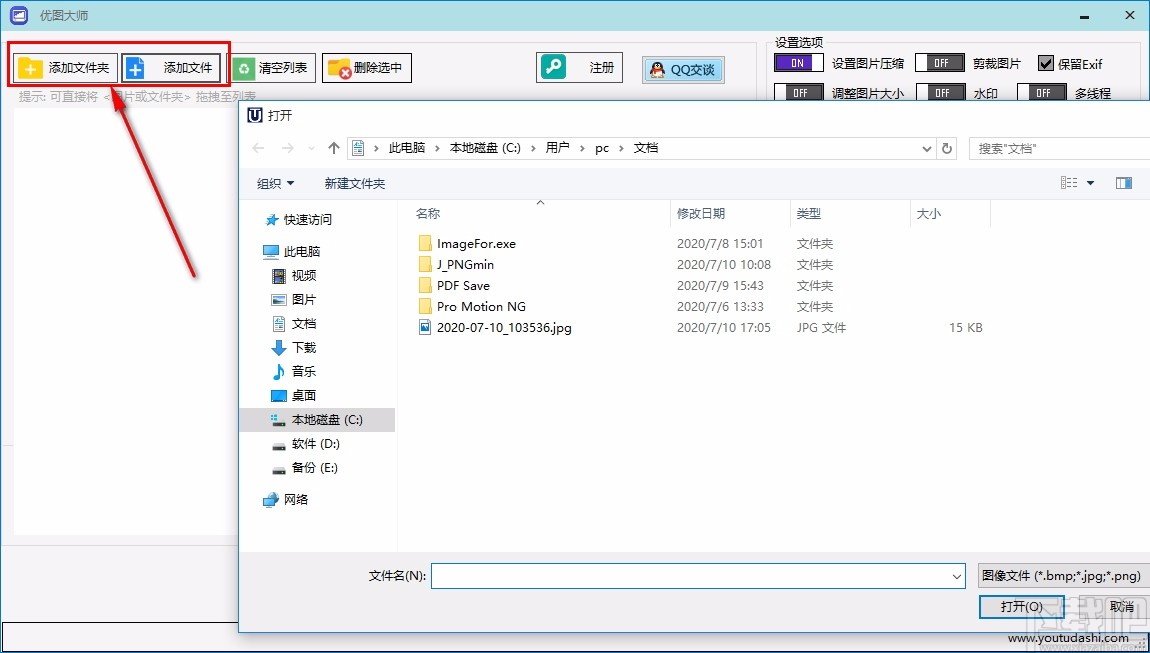Image resolution: width=1150 pixels, height=653 pixels.
Task: Click the up-arrow navigation icon
Action: [x=333, y=147]
